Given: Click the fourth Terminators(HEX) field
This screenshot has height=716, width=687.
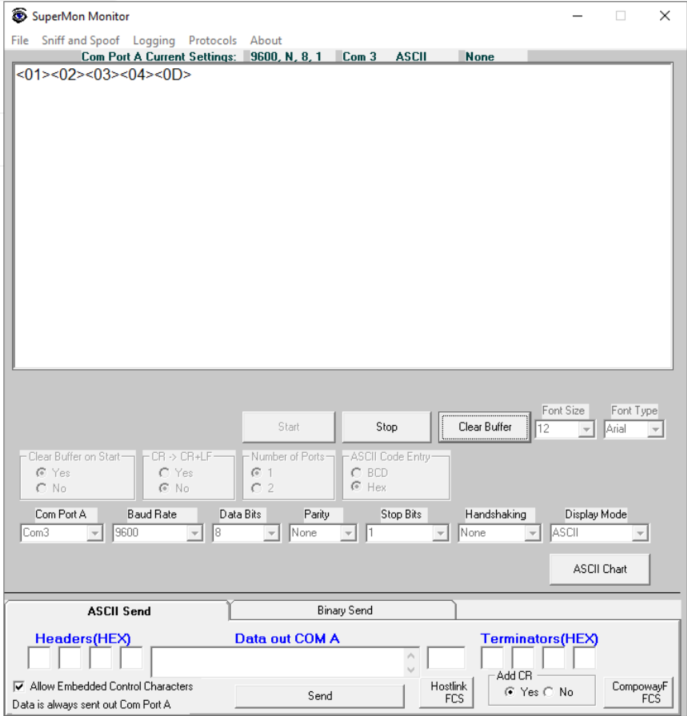Looking at the screenshot, I should point(584,658).
